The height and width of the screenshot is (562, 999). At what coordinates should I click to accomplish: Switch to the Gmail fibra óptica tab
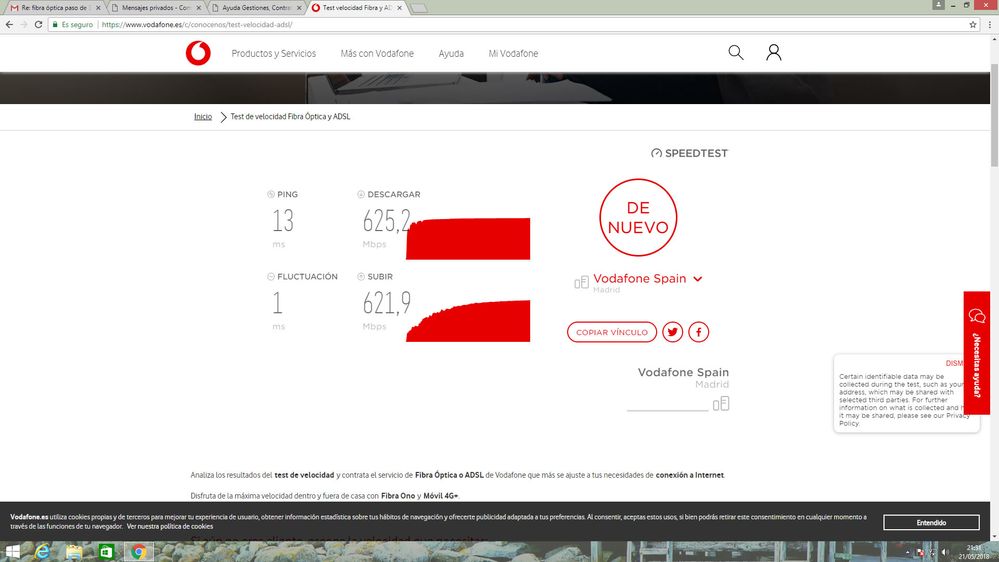[x=54, y=8]
